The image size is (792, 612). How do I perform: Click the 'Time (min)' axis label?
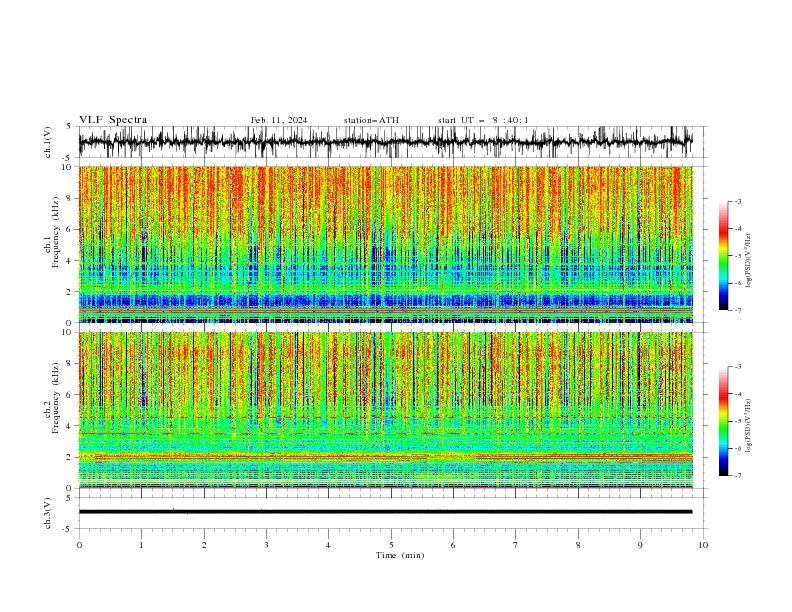click(x=400, y=555)
